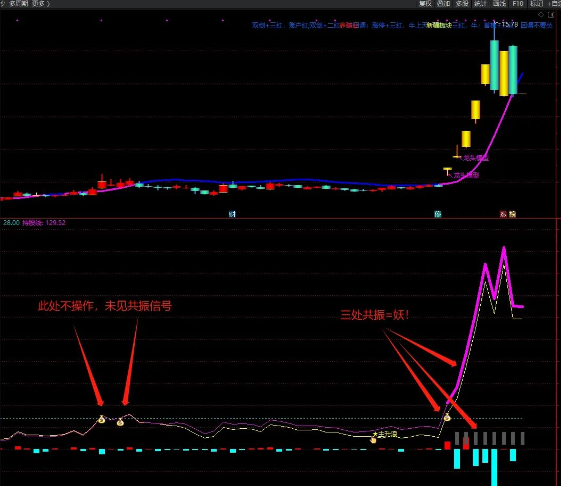Click the yellow event marker on time axis
561x486 pixels.
coord(512,214)
